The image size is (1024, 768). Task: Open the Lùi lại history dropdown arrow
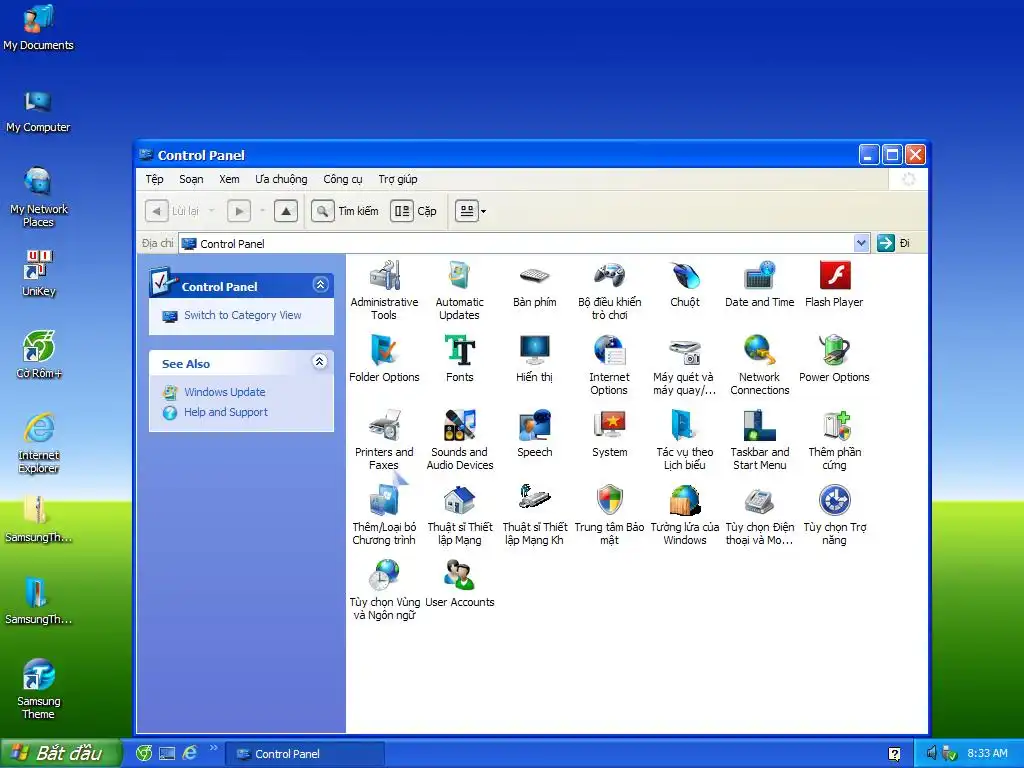pos(212,211)
